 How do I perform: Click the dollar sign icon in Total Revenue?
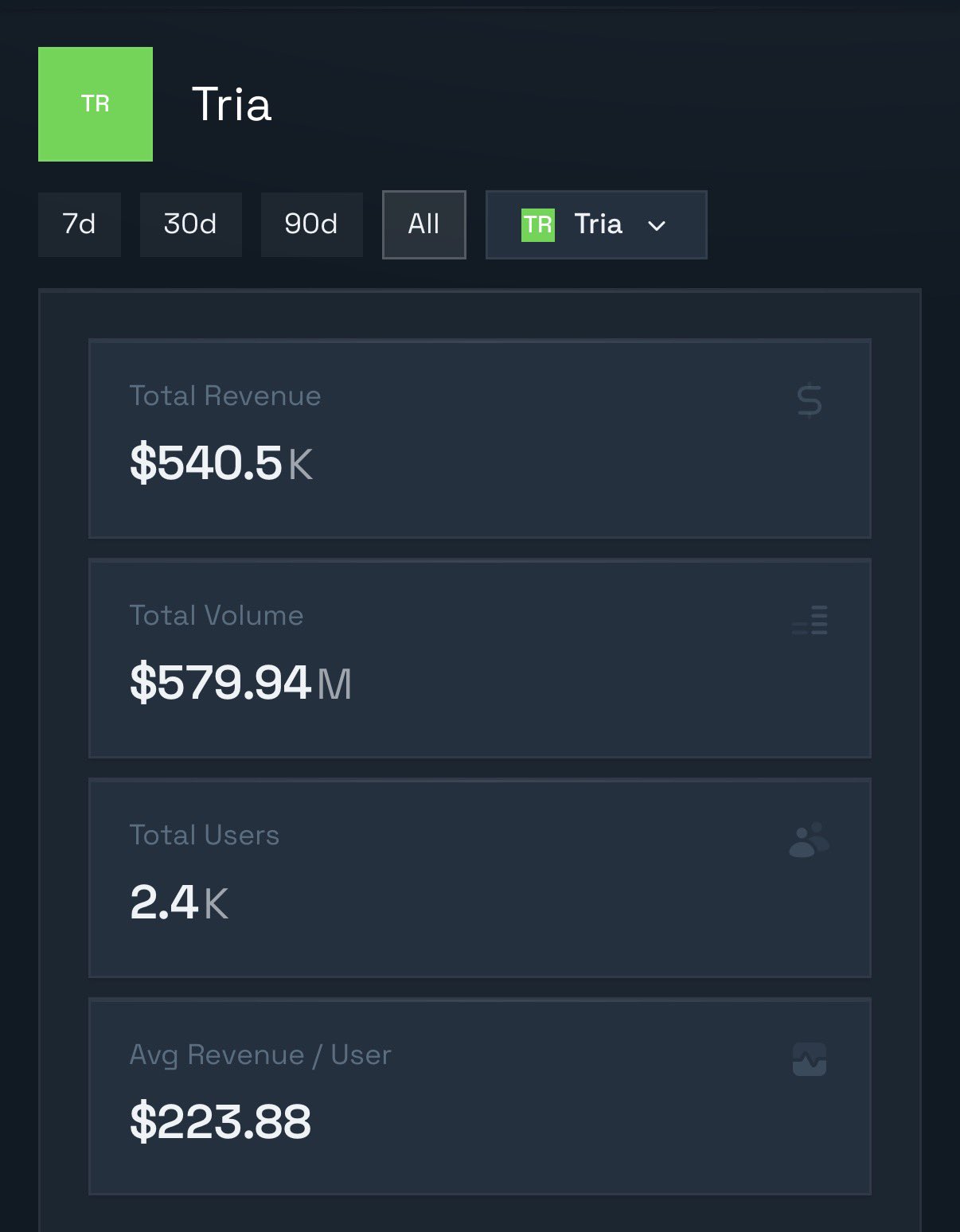tap(809, 400)
